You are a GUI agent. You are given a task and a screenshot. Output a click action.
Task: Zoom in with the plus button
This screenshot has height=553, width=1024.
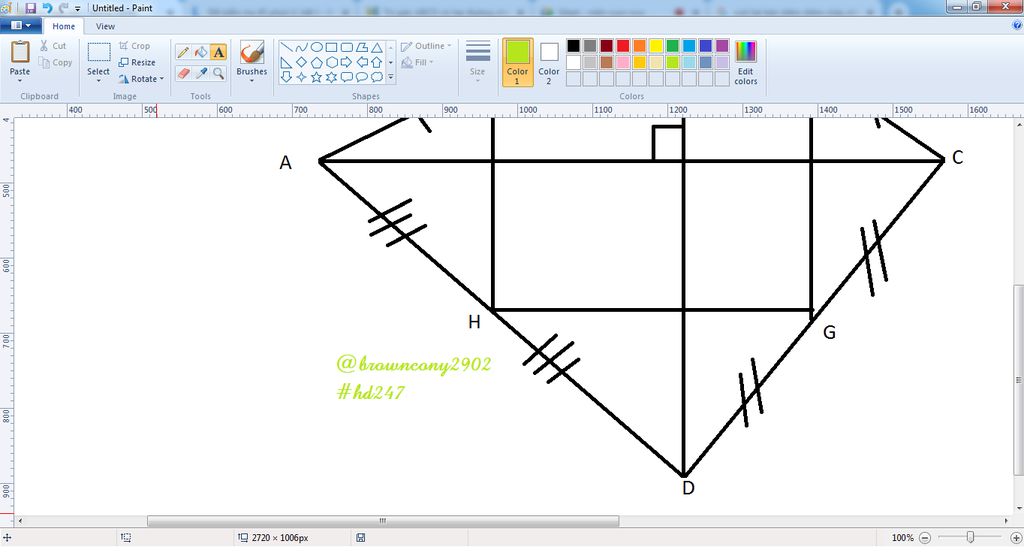point(1016,538)
